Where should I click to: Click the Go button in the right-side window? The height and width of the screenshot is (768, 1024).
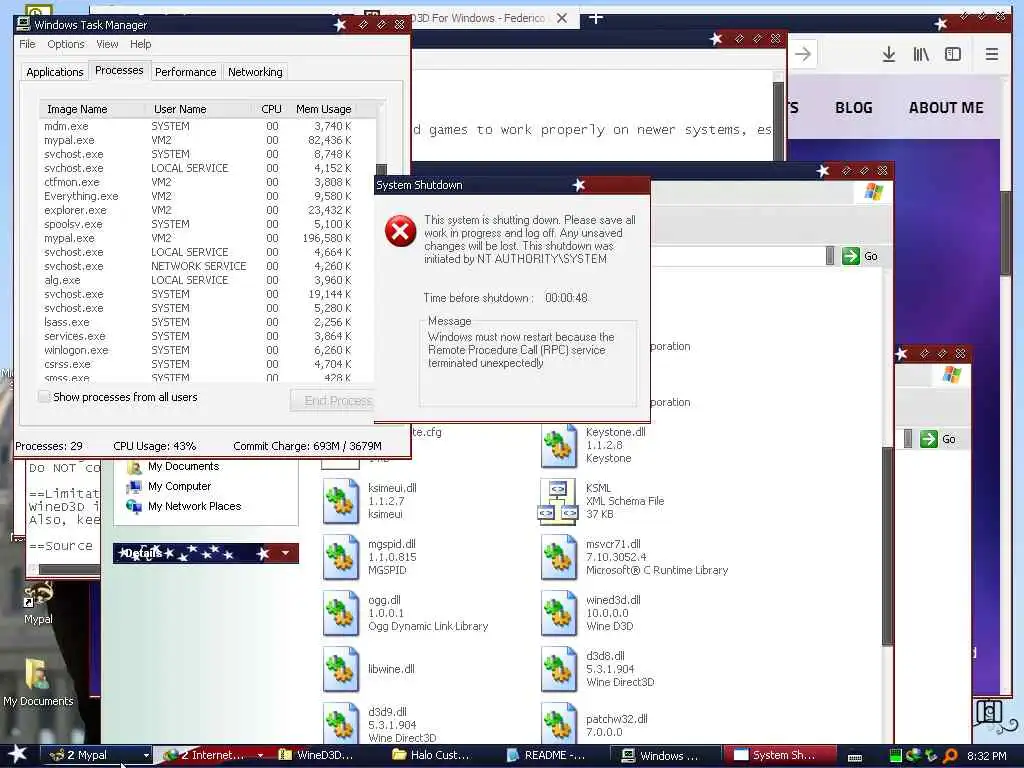[938, 439]
